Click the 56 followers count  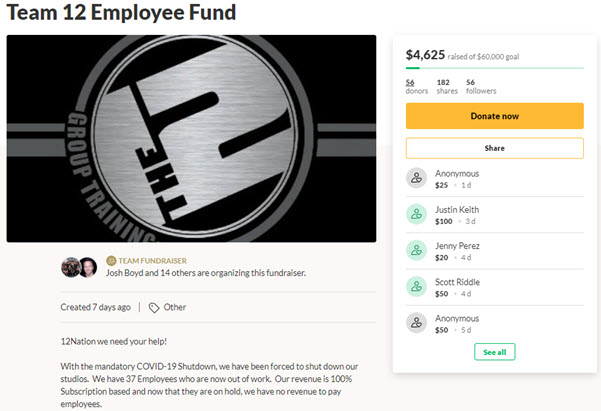(480, 86)
